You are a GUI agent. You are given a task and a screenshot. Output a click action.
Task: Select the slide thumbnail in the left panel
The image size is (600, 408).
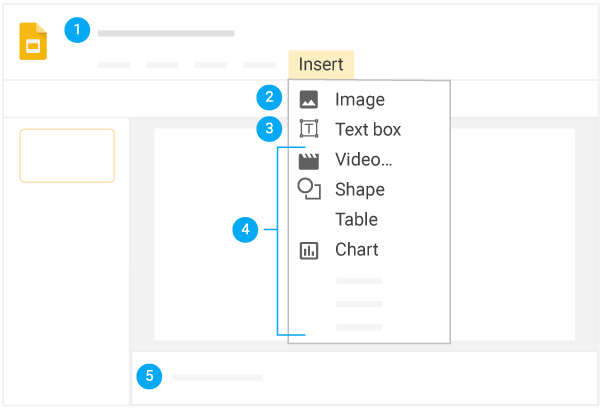click(x=67, y=155)
